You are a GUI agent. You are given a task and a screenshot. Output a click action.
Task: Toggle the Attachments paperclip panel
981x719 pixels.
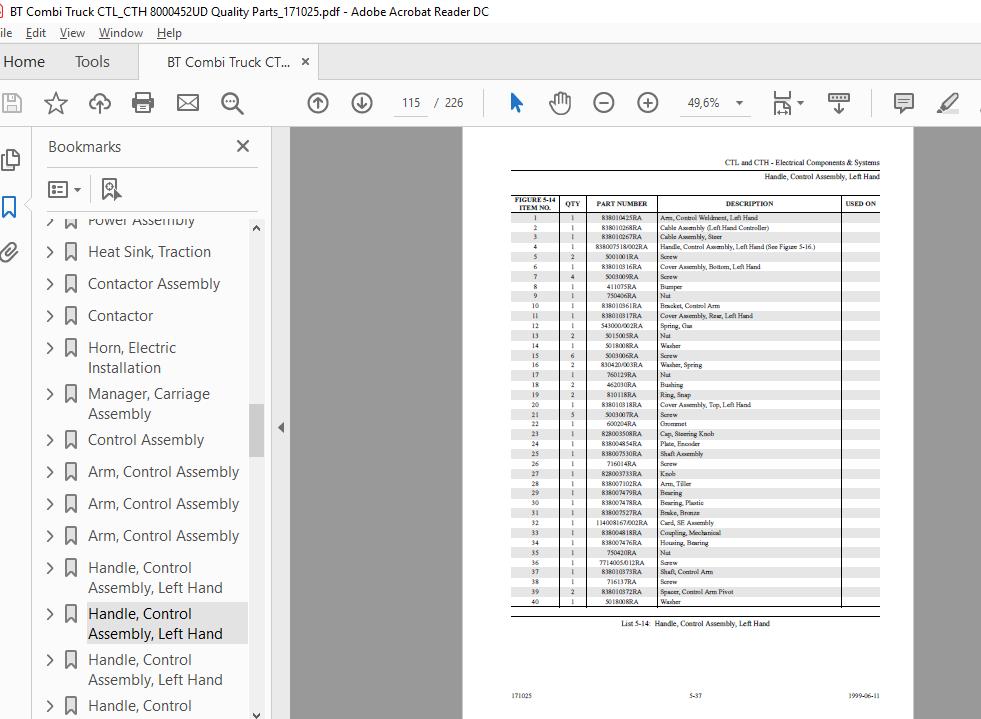(x=10, y=251)
